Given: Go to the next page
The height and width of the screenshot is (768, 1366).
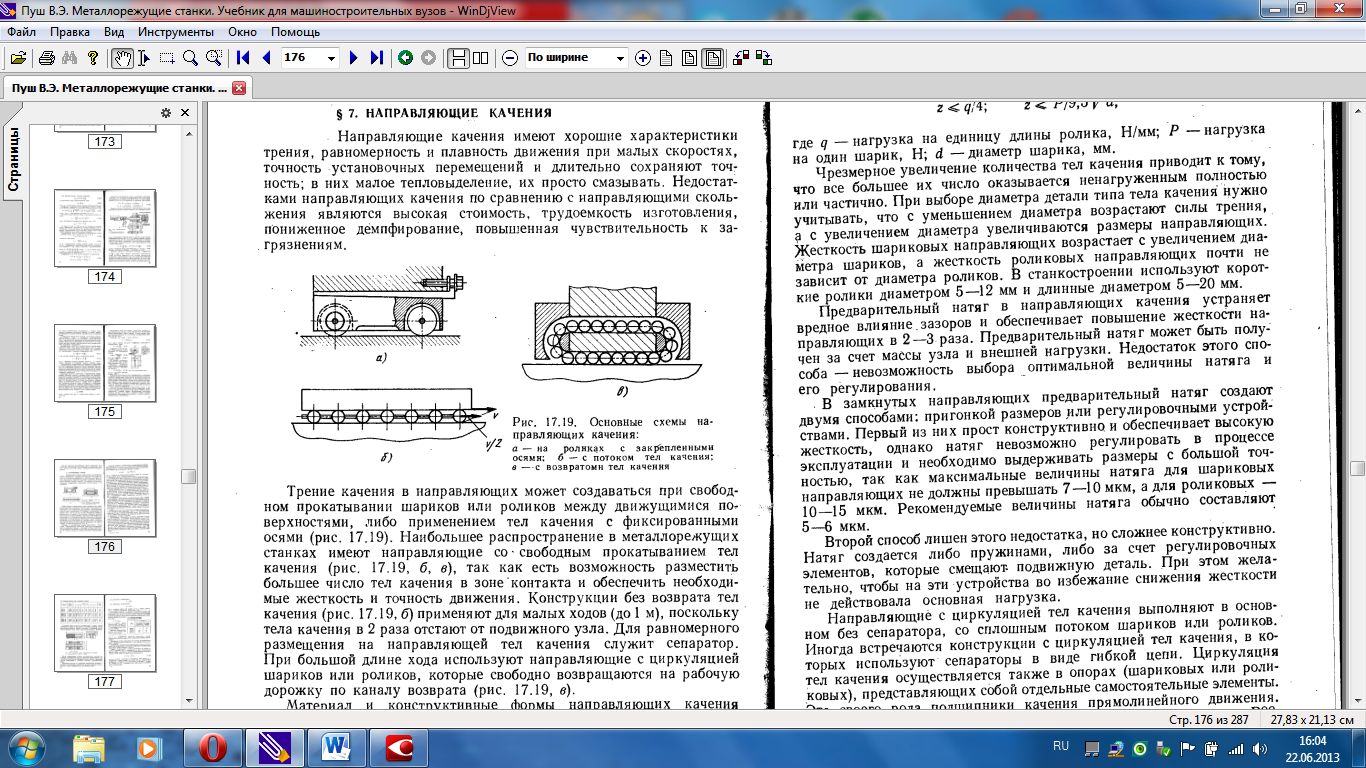Looking at the screenshot, I should point(353,58).
